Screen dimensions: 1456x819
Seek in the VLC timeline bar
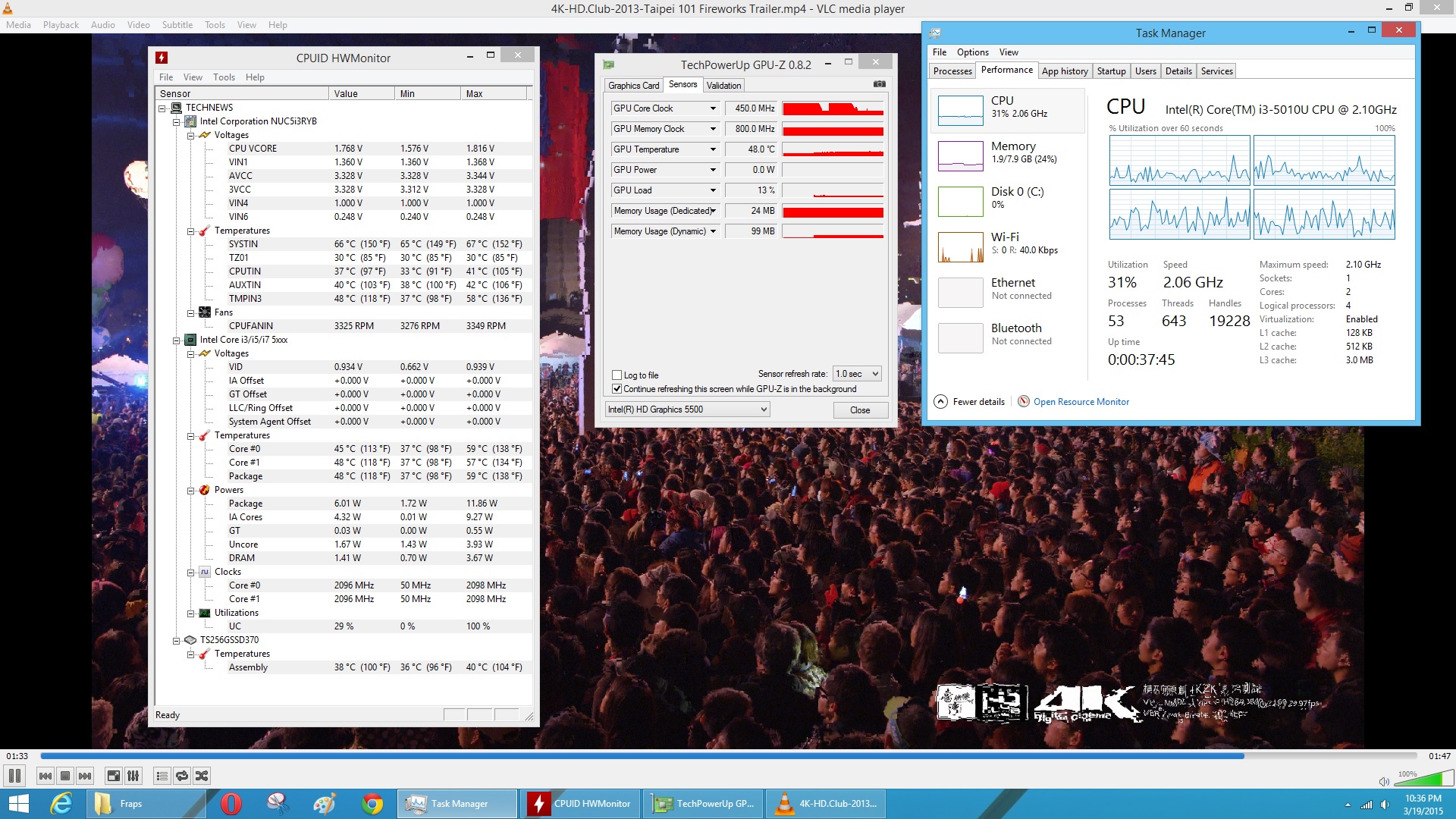[x=728, y=756]
